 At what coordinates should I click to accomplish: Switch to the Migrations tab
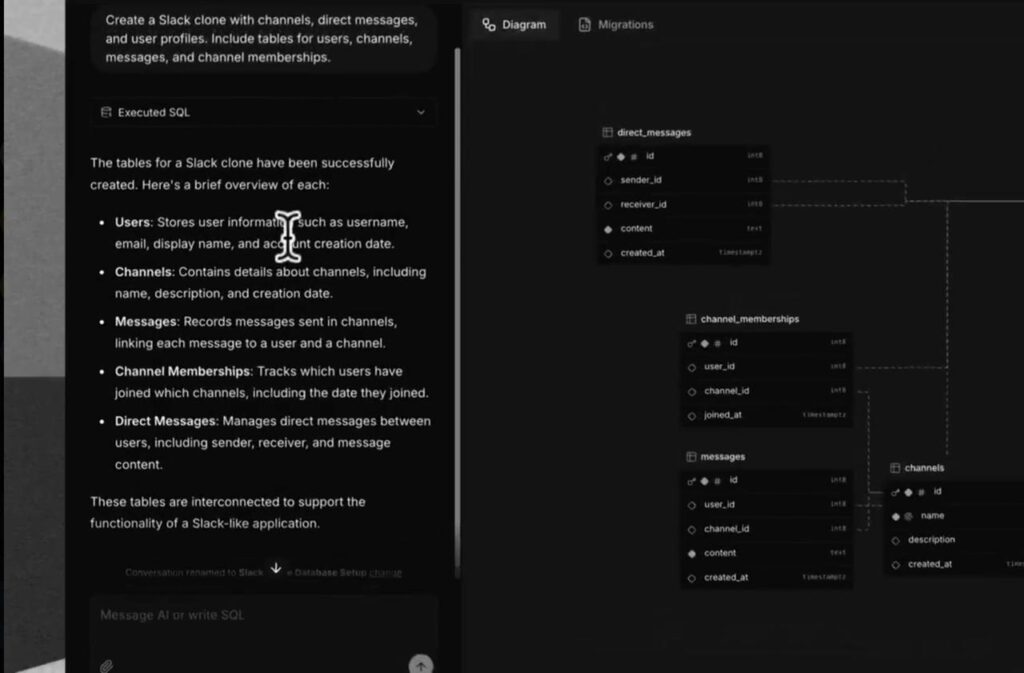(x=616, y=24)
